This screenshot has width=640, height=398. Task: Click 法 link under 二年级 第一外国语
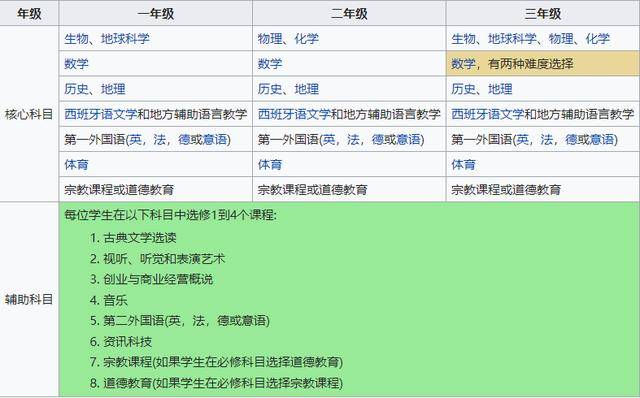[353, 140]
